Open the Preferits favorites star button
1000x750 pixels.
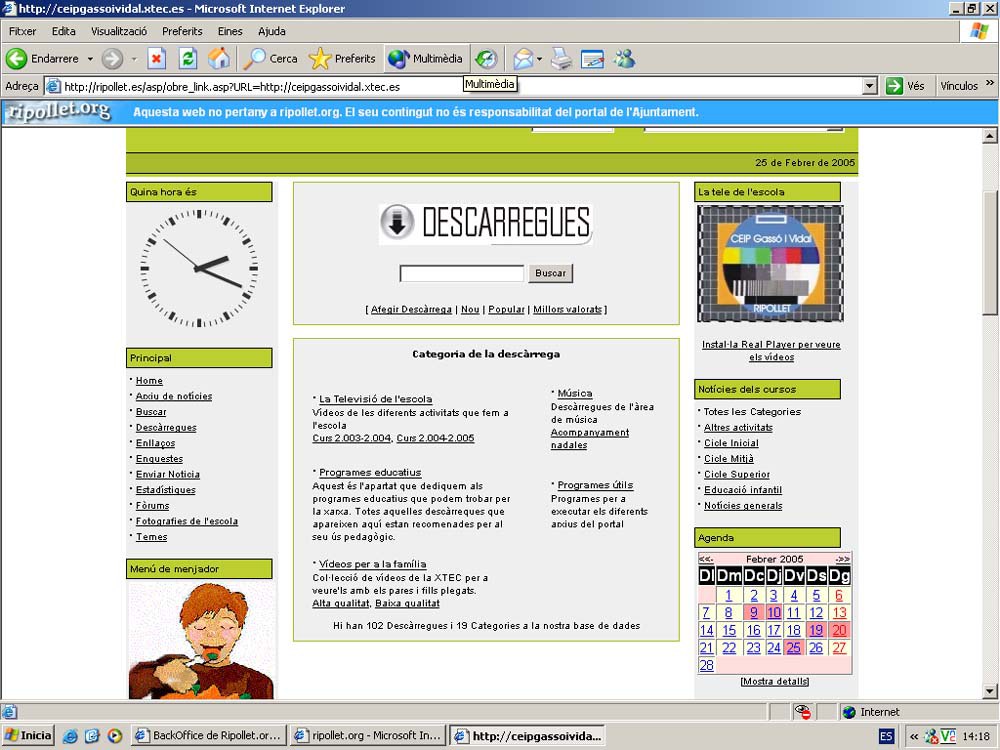[x=342, y=59]
